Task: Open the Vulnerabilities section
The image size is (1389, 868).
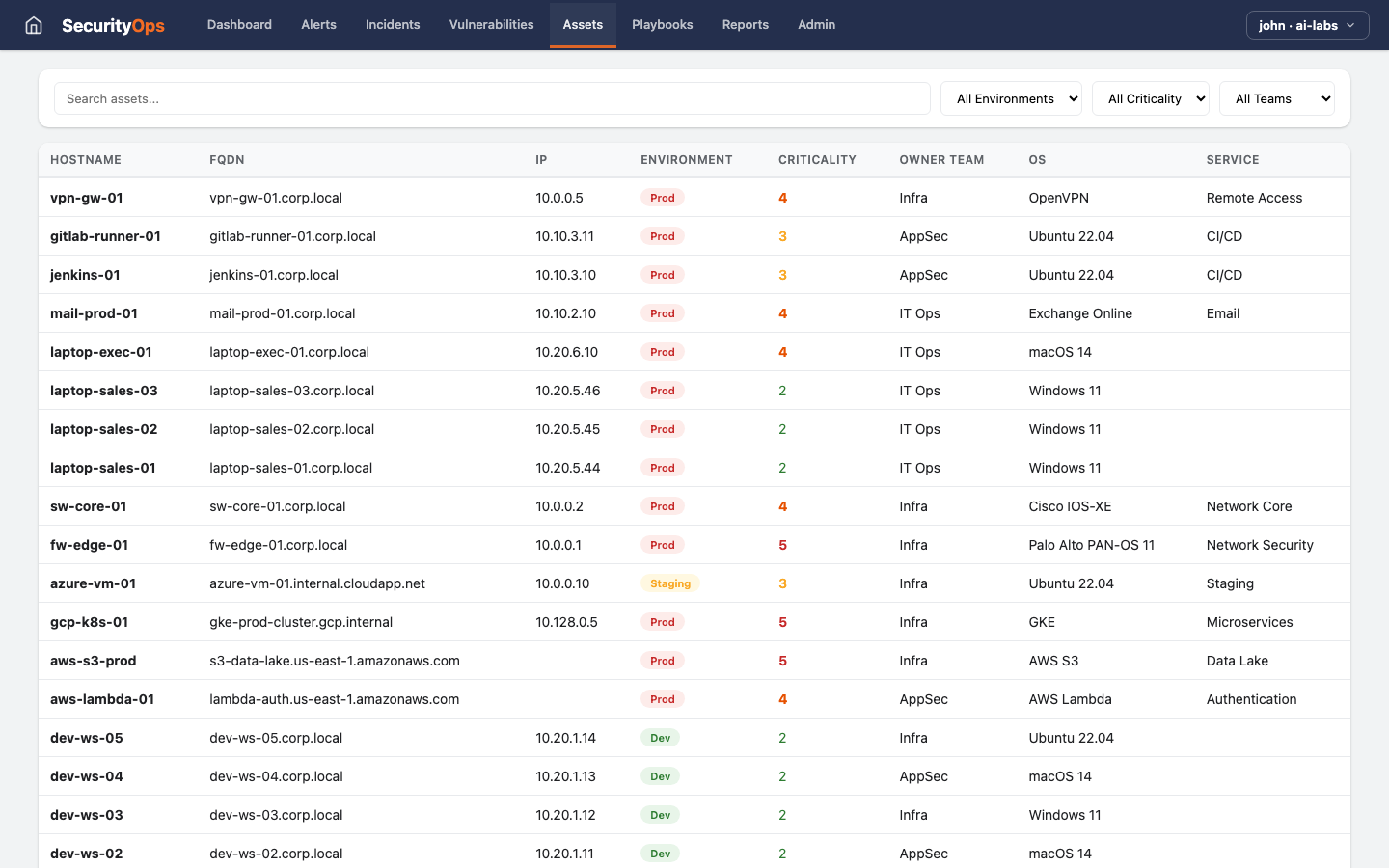Action: pos(491,24)
